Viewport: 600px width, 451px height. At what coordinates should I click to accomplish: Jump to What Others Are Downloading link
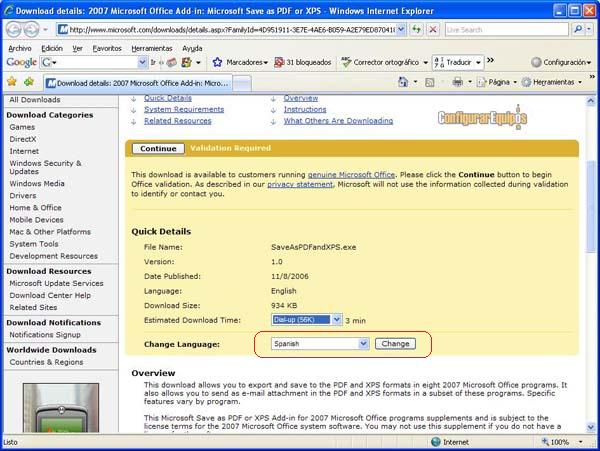(x=338, y=121)
